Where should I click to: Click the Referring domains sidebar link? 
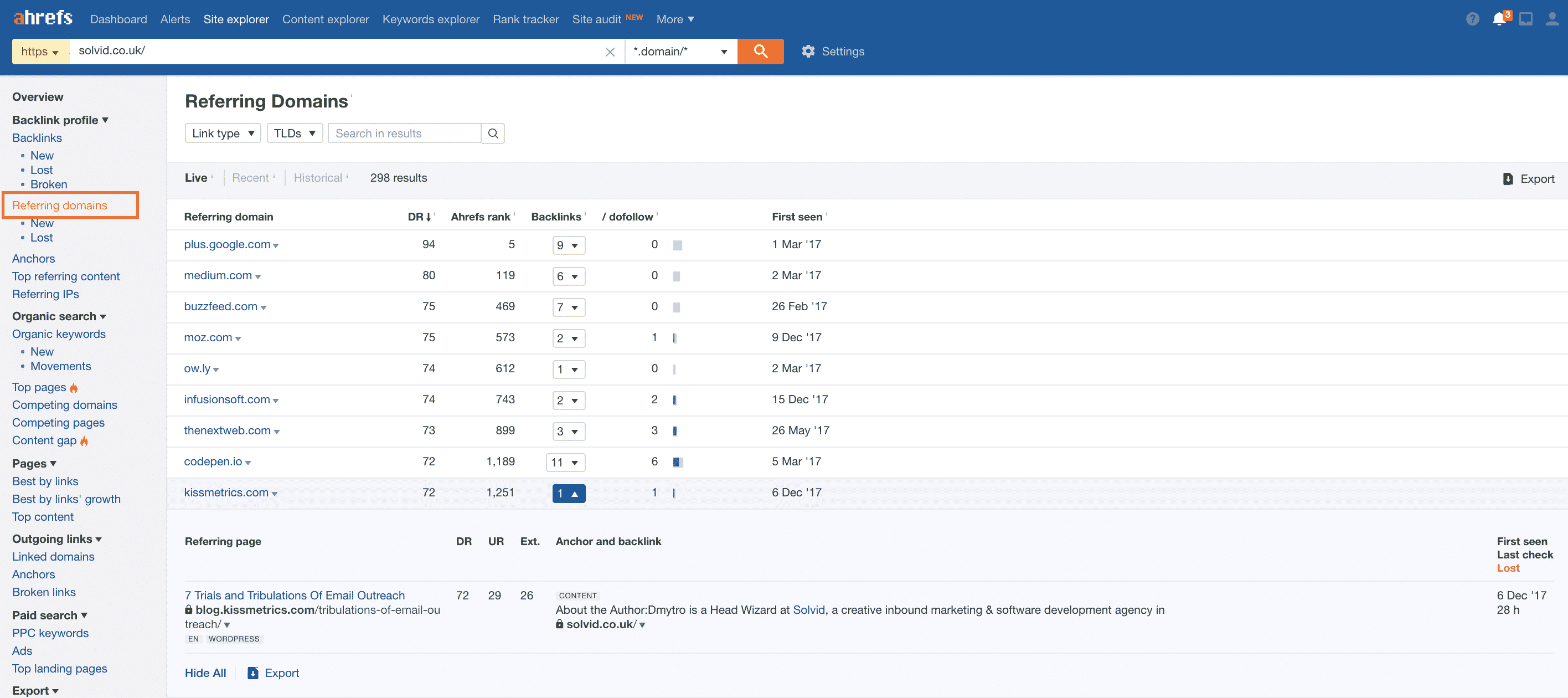pos(59,205)
